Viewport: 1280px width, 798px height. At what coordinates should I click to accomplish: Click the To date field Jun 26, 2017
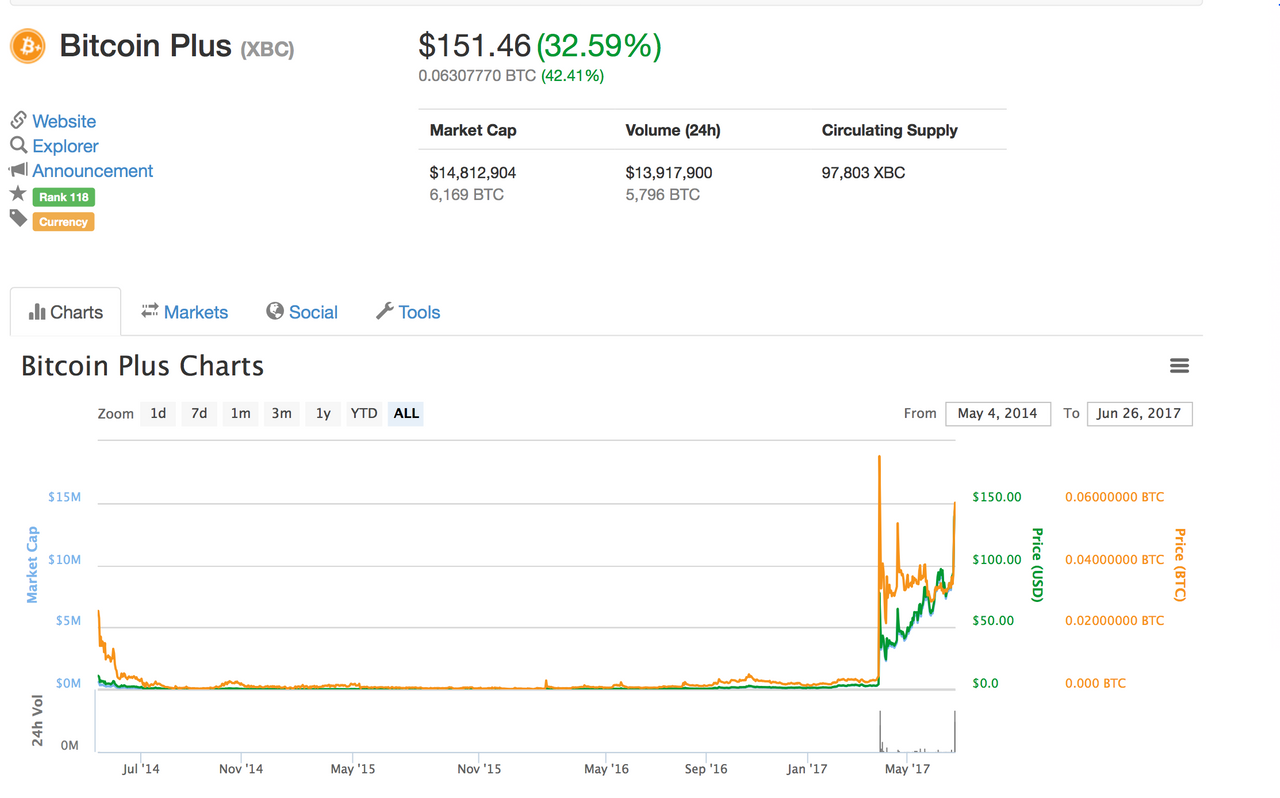point(1139,413)
